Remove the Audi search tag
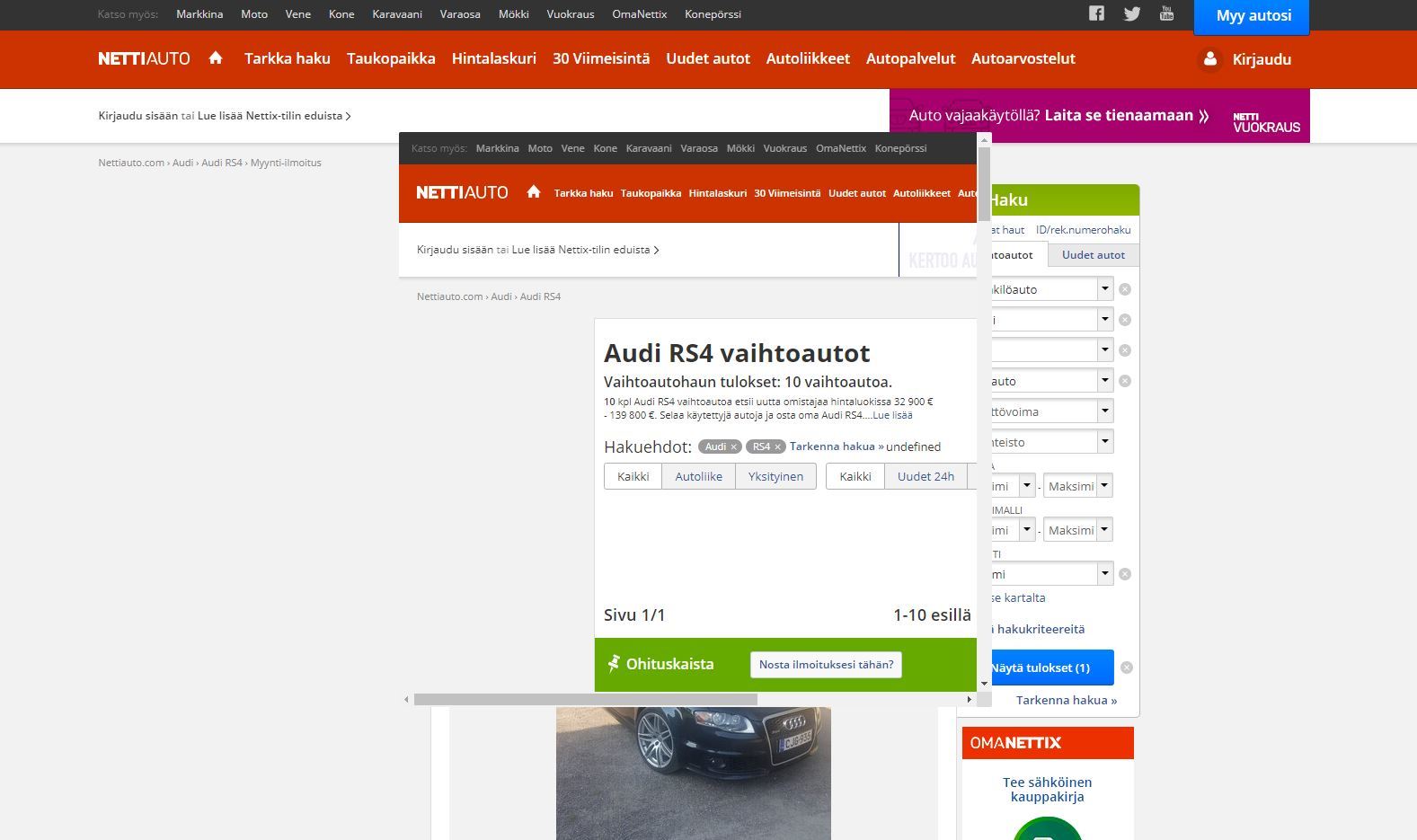This screenshot has width=1417, height=840. point(733,447)
